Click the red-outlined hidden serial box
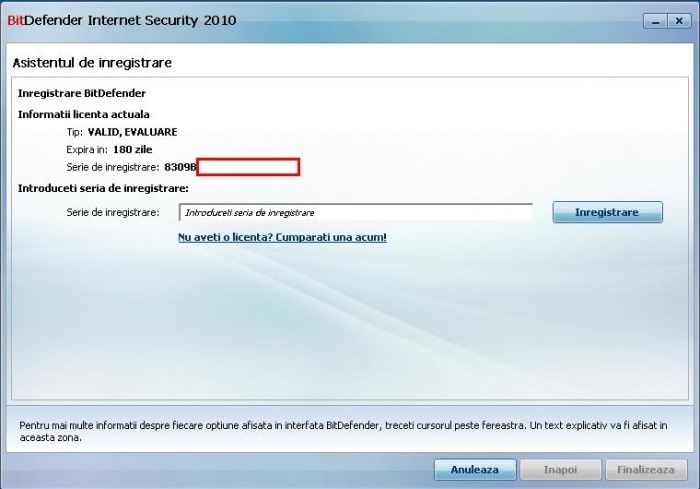The height and width of the screenshot is (489, 700). coord(249,167)
